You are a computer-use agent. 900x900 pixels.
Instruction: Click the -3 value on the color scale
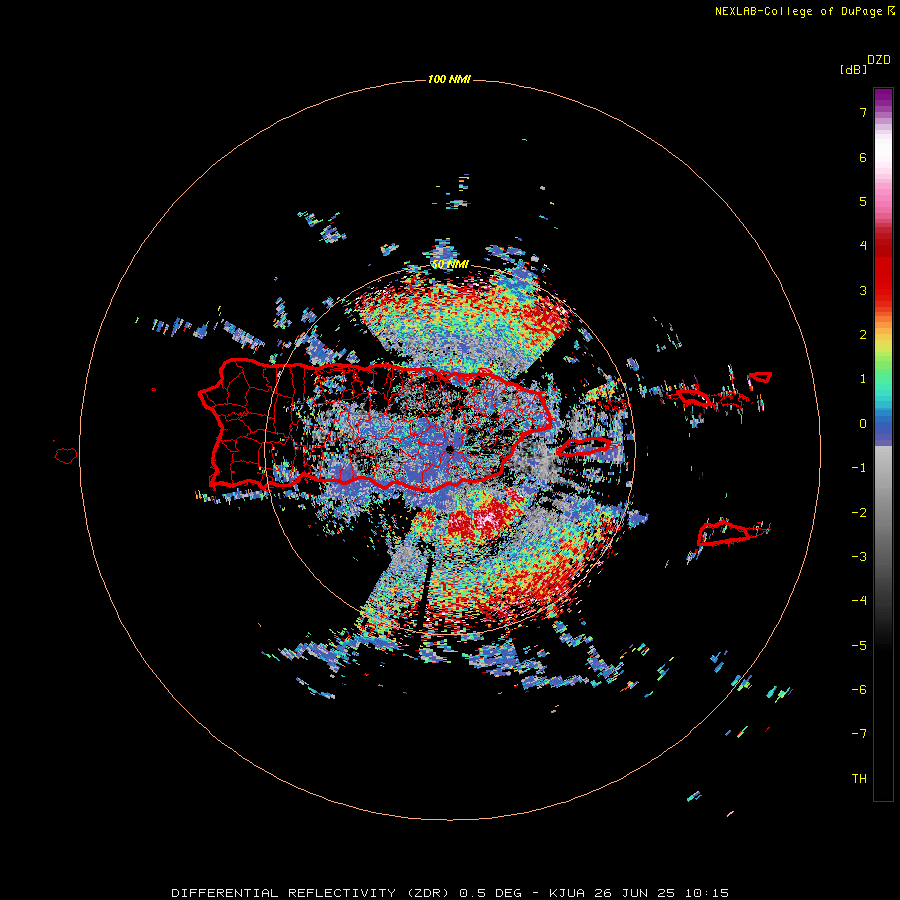[x=859, y=557]
